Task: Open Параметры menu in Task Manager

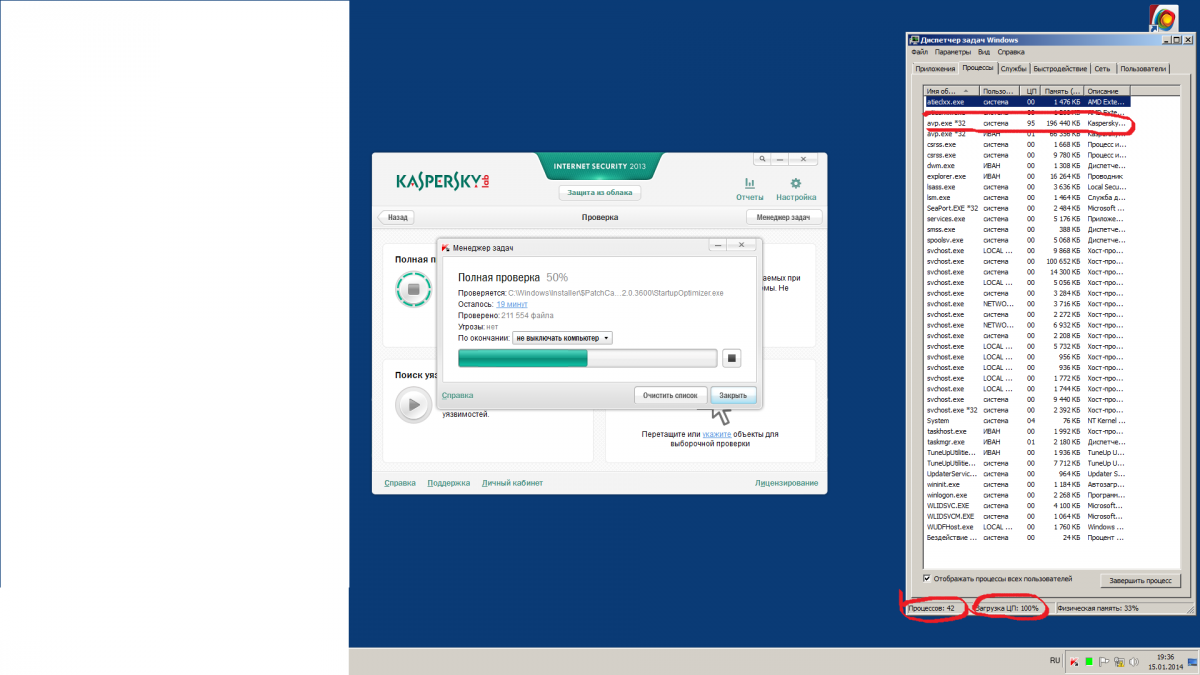Action: click(953, 51)
